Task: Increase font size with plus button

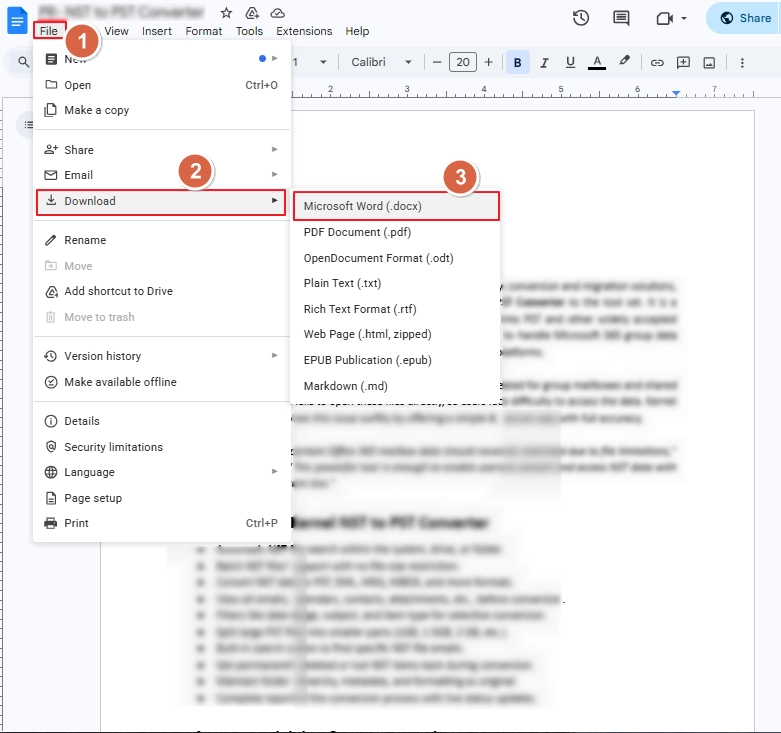Action: (x=489, y=62)
